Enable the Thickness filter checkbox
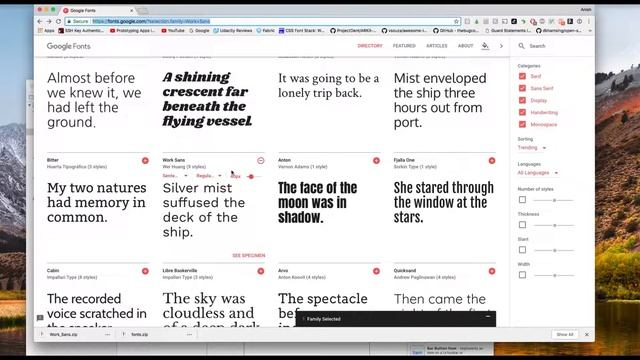Screen dimensions: 640x360 pyautogui.click(x=522, y=224)
